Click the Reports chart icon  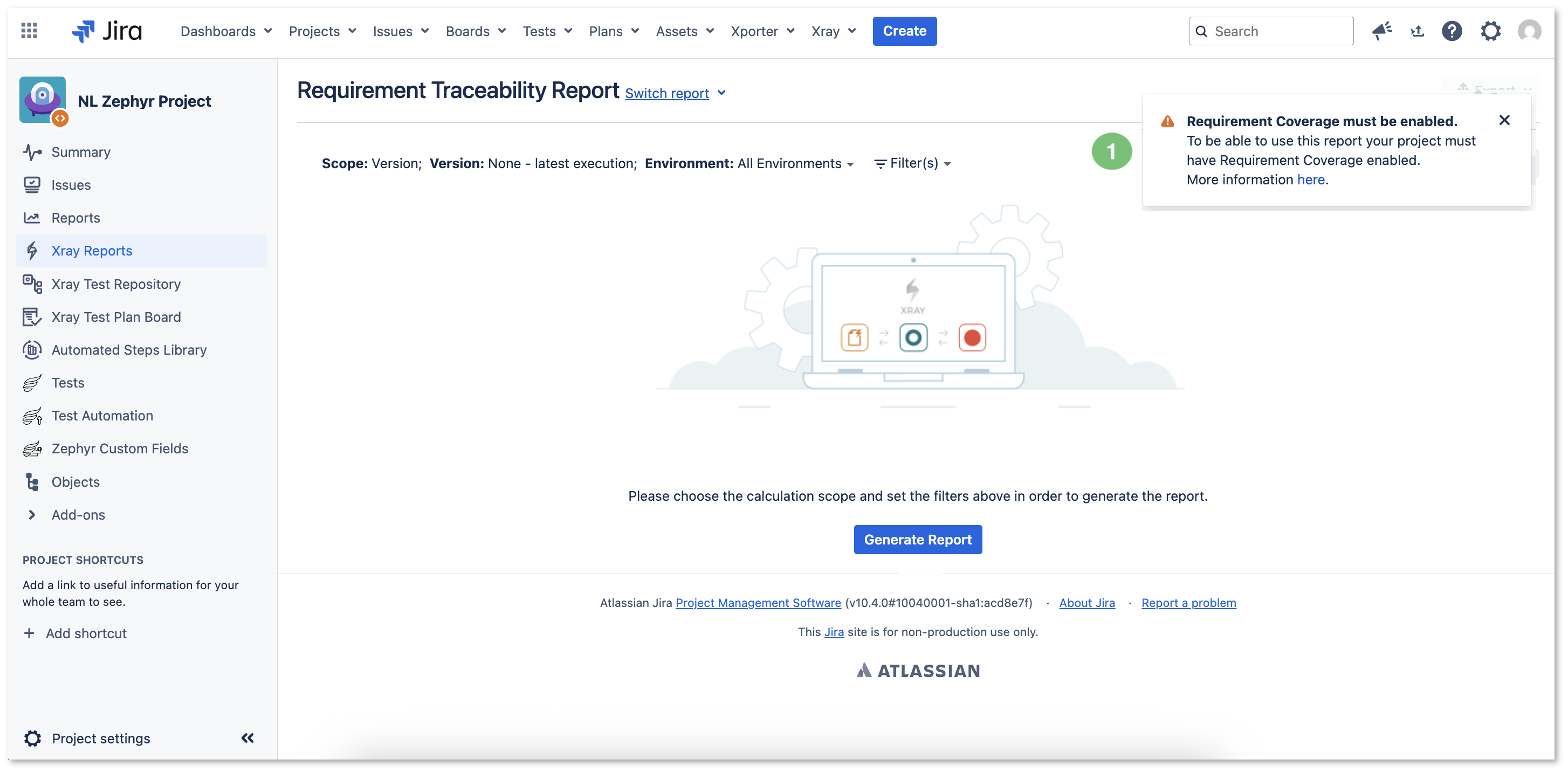32,218
